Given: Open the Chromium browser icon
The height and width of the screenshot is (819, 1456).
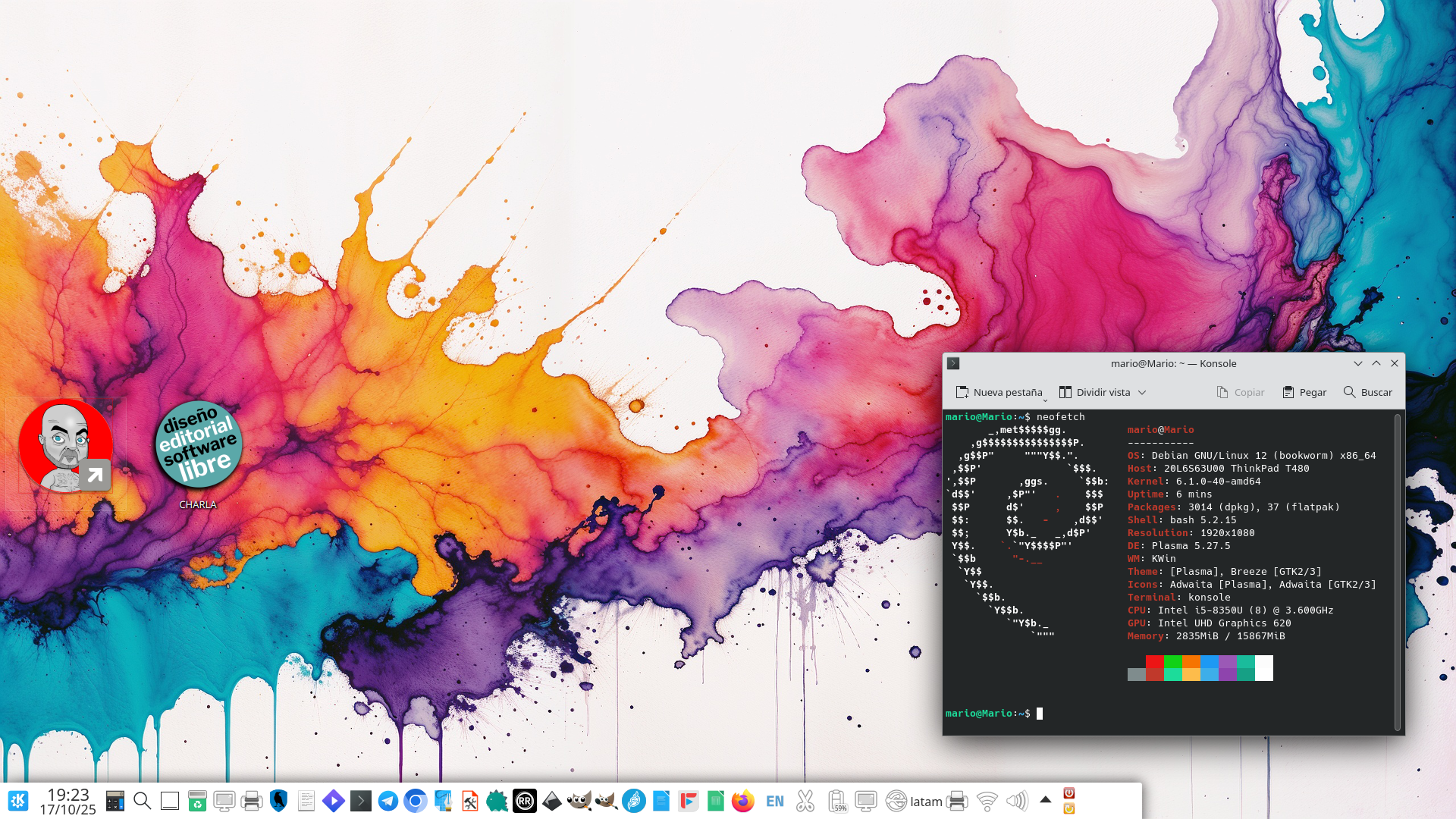Looking at the screenshot, I should click(416, 801).
